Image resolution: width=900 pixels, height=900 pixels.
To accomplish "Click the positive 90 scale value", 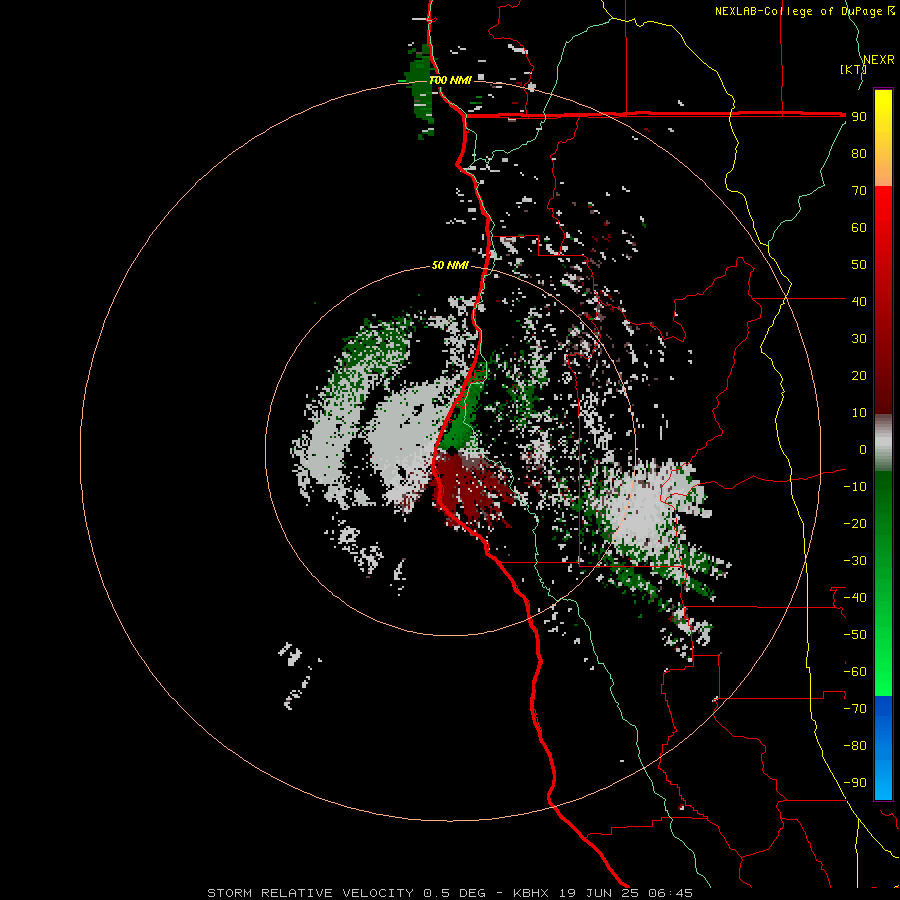I will point(859,117).
